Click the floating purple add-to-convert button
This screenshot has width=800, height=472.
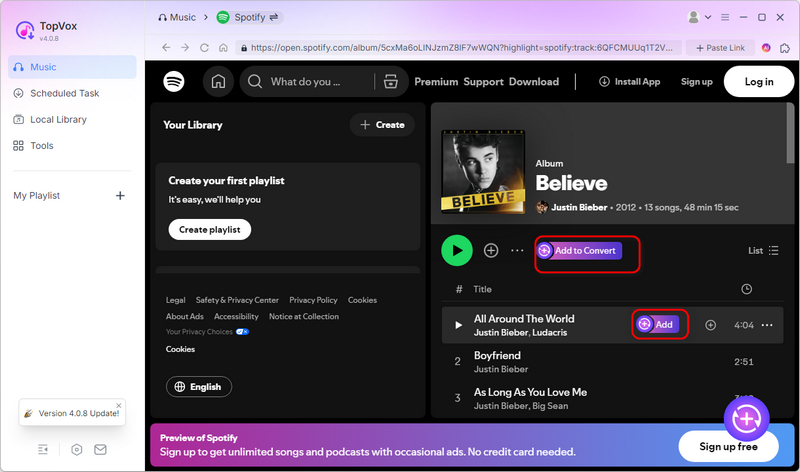click(x=746, y=419)
